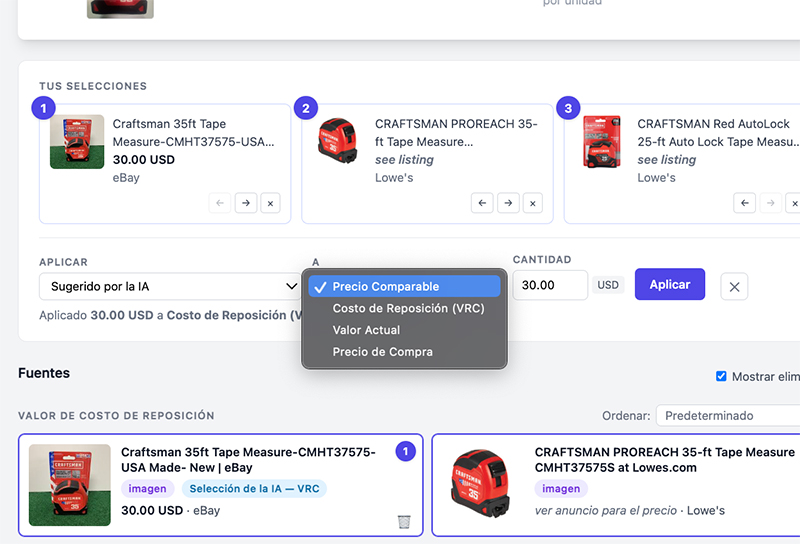The width and height of the screenshot is (800, 544).
Task: Open imagen tag on Lowe's source
Action: pos(561,488)
